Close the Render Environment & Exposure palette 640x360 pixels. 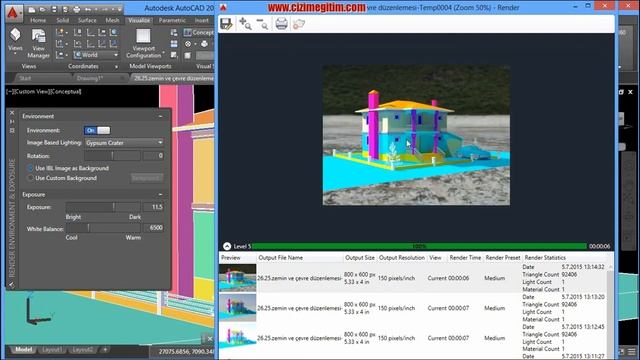(x=12, y=112)
